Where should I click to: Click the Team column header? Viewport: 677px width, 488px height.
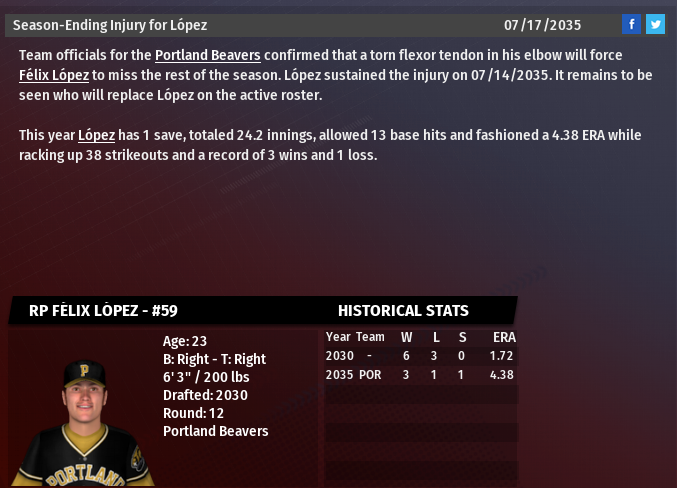pos(370,337)
